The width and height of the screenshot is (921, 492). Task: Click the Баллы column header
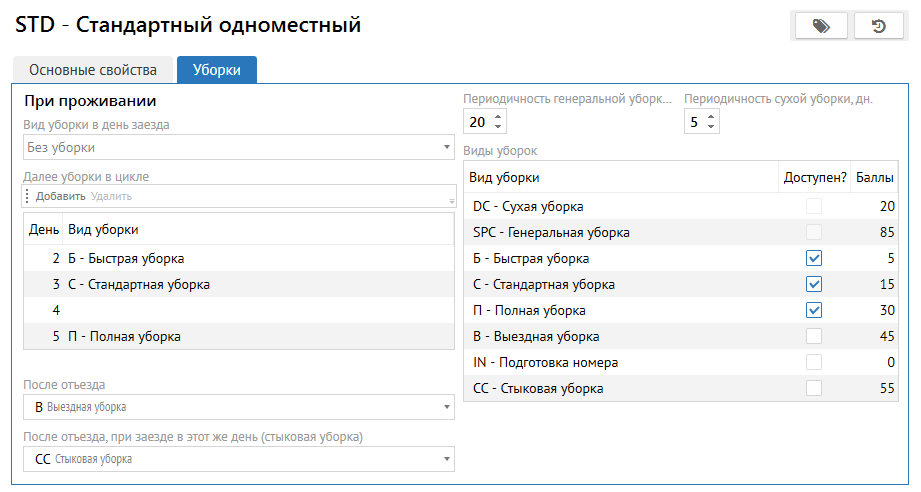point(875,177)
